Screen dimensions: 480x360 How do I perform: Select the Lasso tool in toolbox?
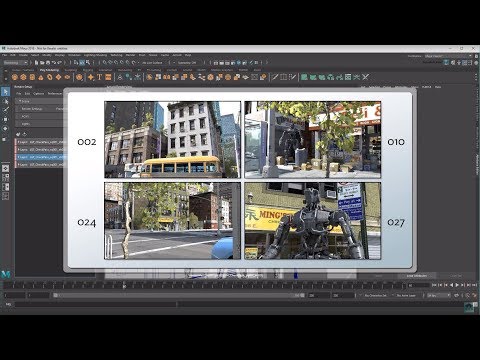coord(6,101)
